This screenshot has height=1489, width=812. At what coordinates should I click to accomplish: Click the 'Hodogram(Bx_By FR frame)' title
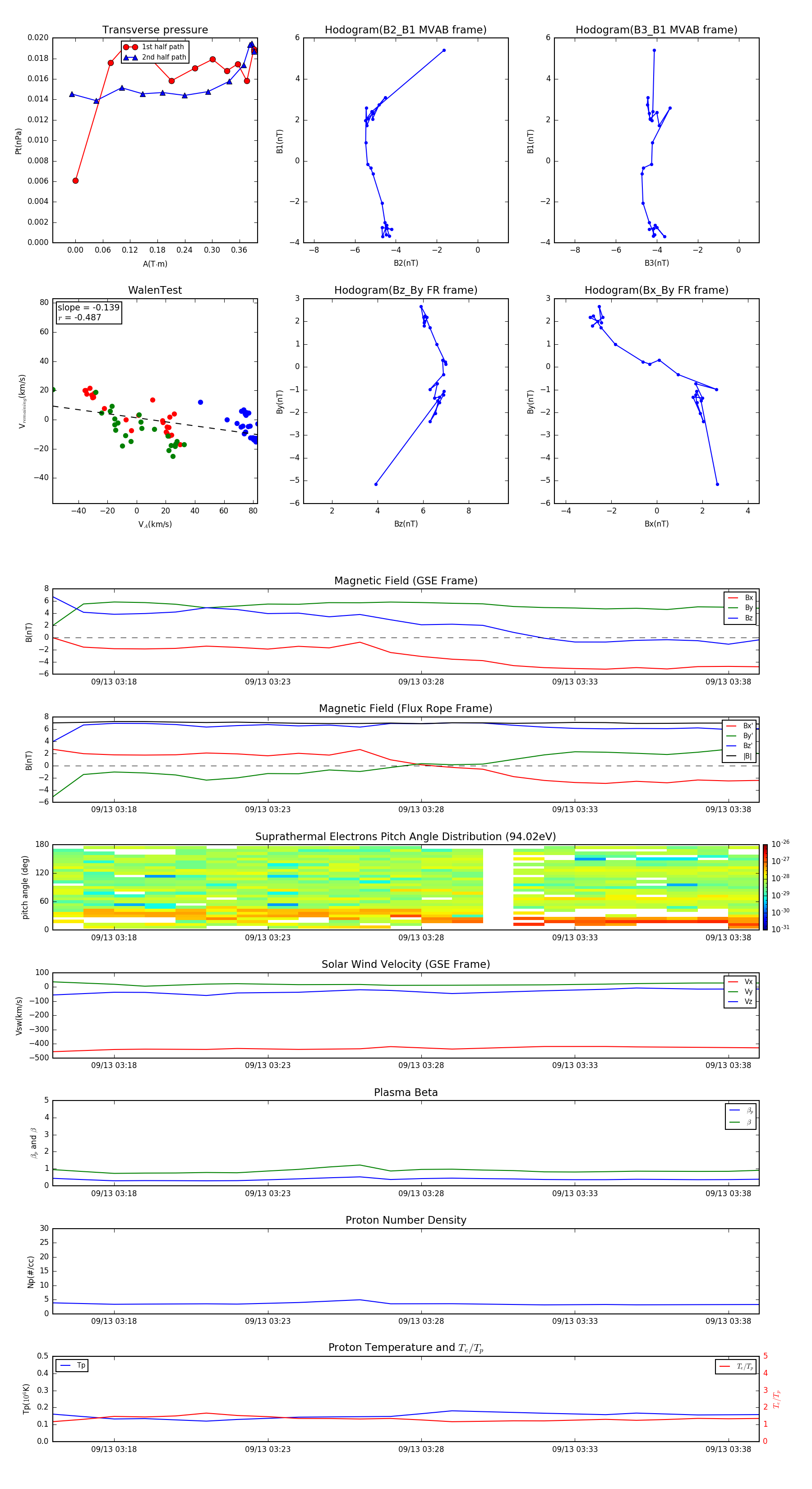pyautogui.click(x=656, y=290)
